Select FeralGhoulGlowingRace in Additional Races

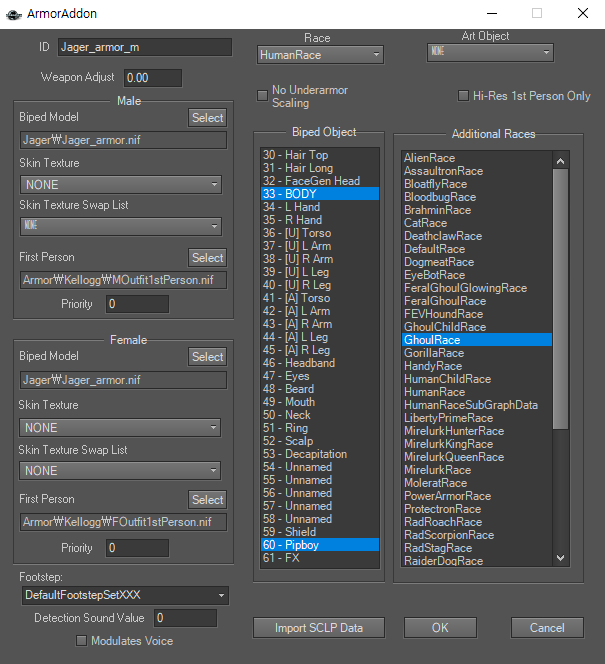point(477,288)
